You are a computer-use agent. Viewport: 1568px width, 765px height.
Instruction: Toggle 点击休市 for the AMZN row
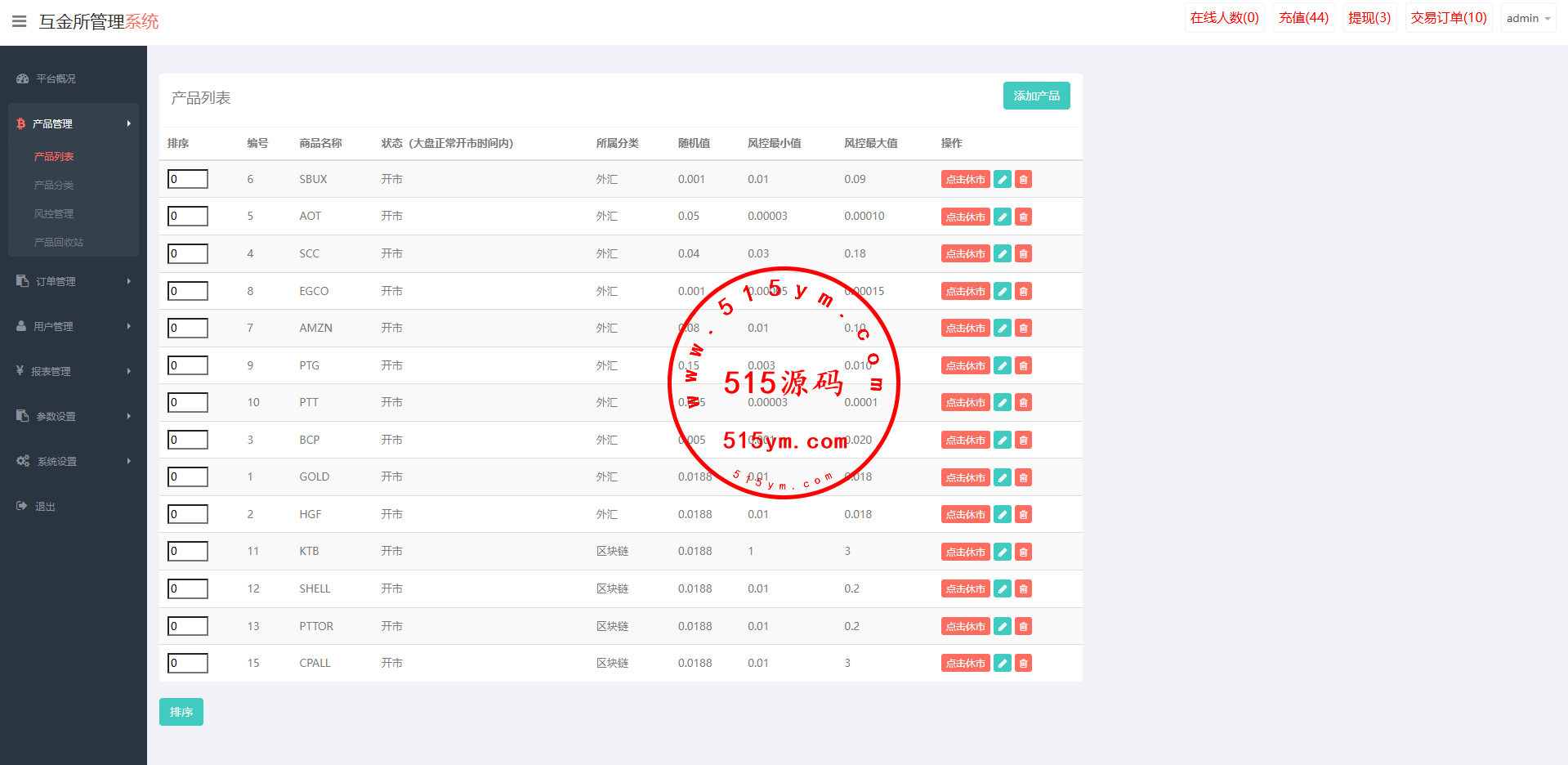tap(965, 329)
